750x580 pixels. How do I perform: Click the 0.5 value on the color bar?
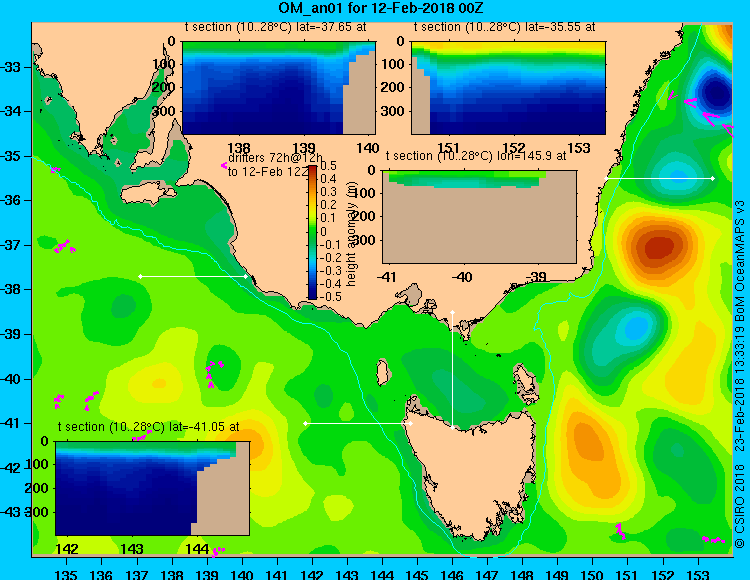point(328,166)
